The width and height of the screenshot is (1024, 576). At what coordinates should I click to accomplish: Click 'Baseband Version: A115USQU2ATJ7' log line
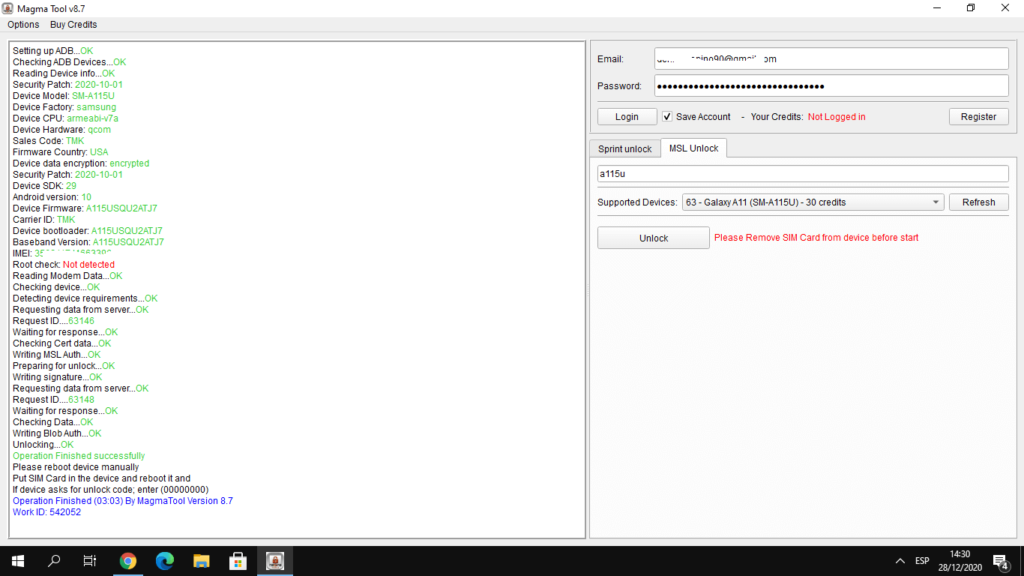(x=88, y=242)
